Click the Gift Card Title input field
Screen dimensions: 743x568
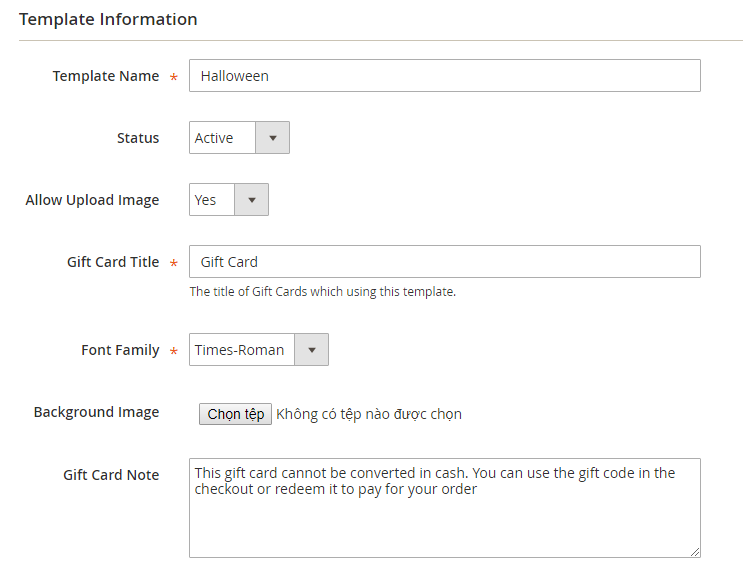coord(444,261)
